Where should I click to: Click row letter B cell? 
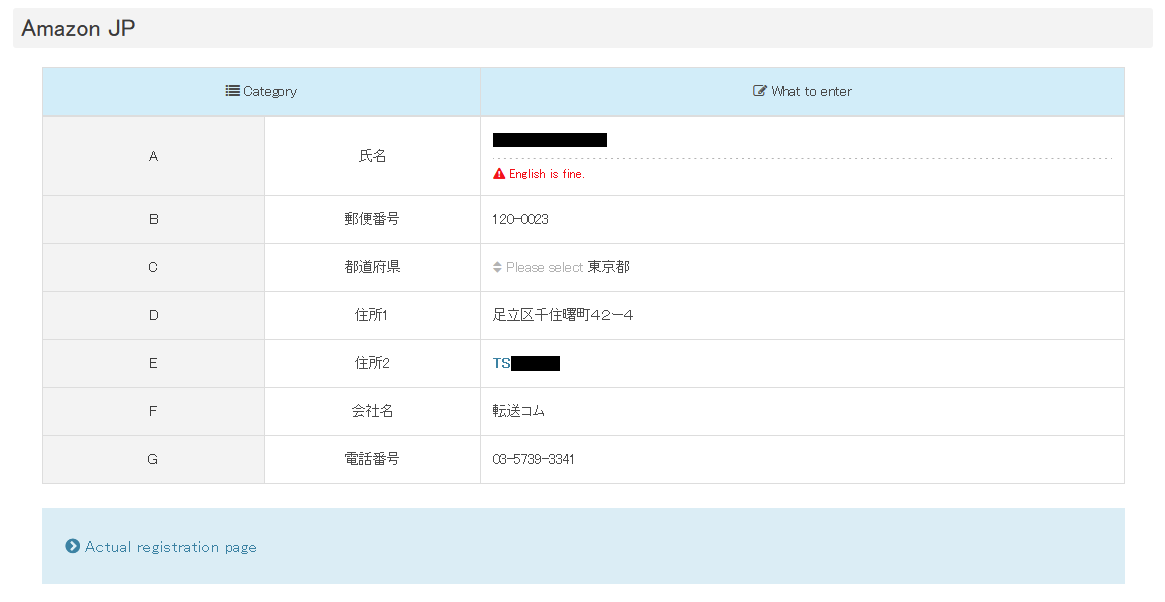click(x=153, y=219)
